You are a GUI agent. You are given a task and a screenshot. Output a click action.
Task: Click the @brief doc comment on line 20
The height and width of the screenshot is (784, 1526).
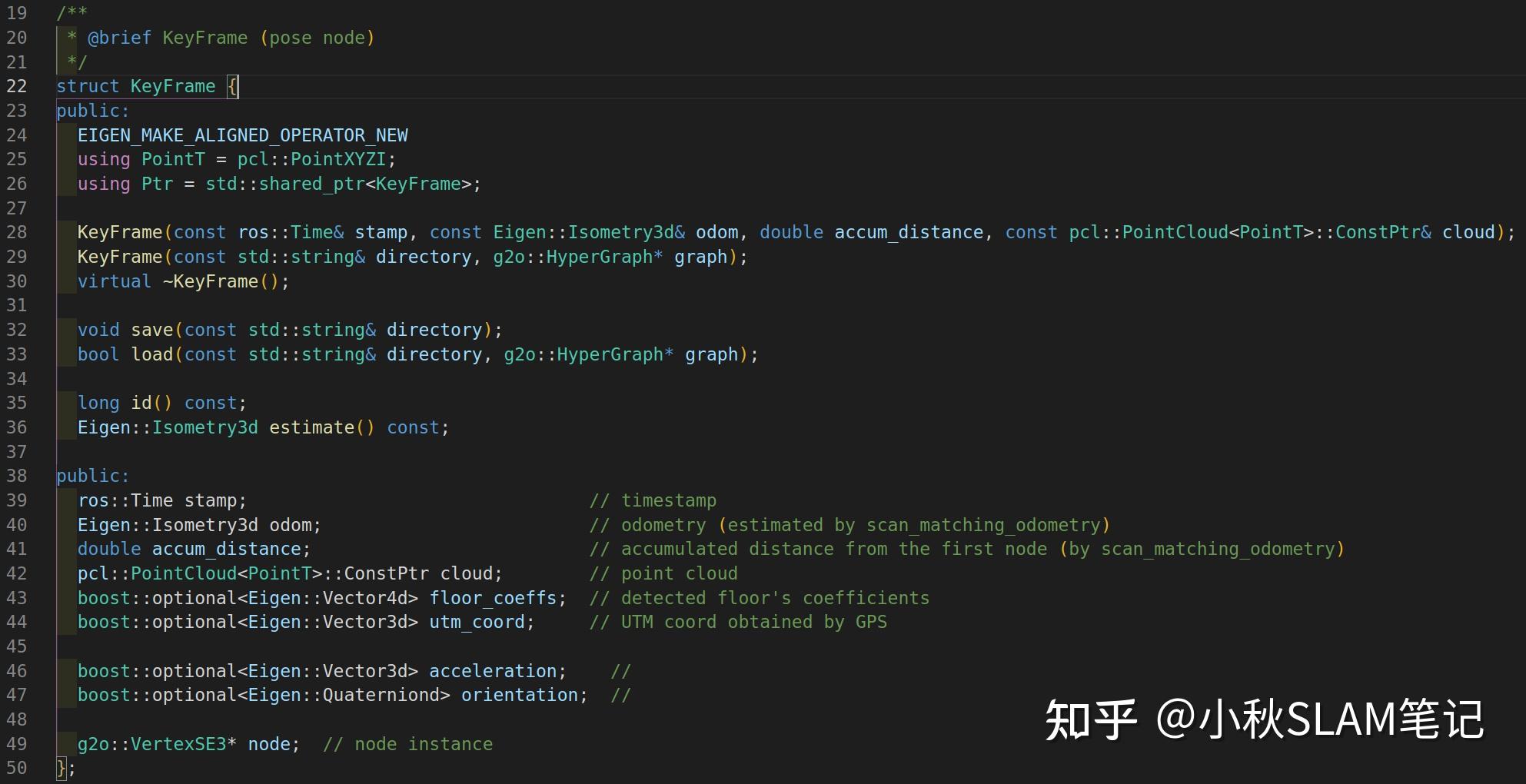pos(119,37)
